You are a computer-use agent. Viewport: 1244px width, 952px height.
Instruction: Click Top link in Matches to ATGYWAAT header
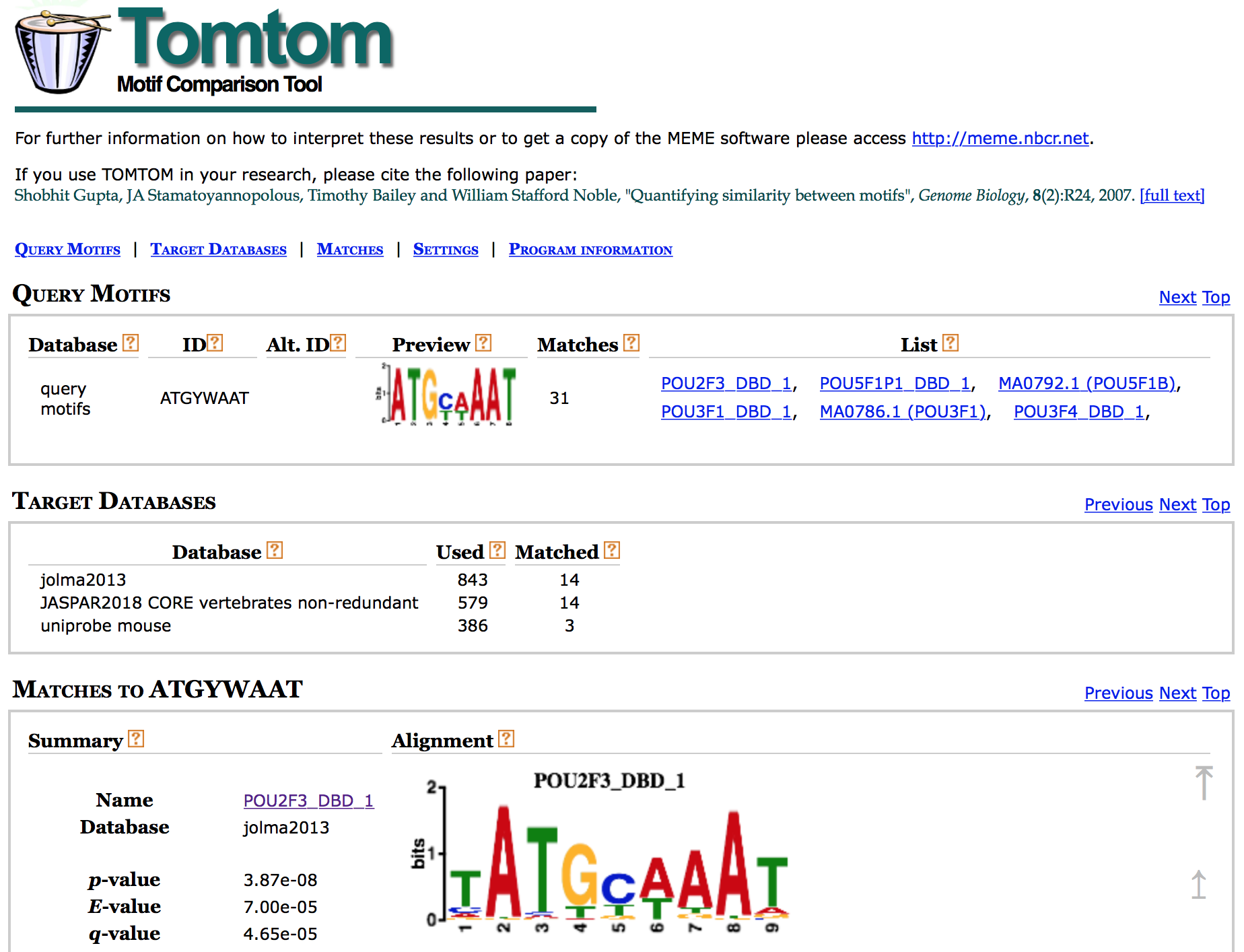click(x=1216, y=693)
